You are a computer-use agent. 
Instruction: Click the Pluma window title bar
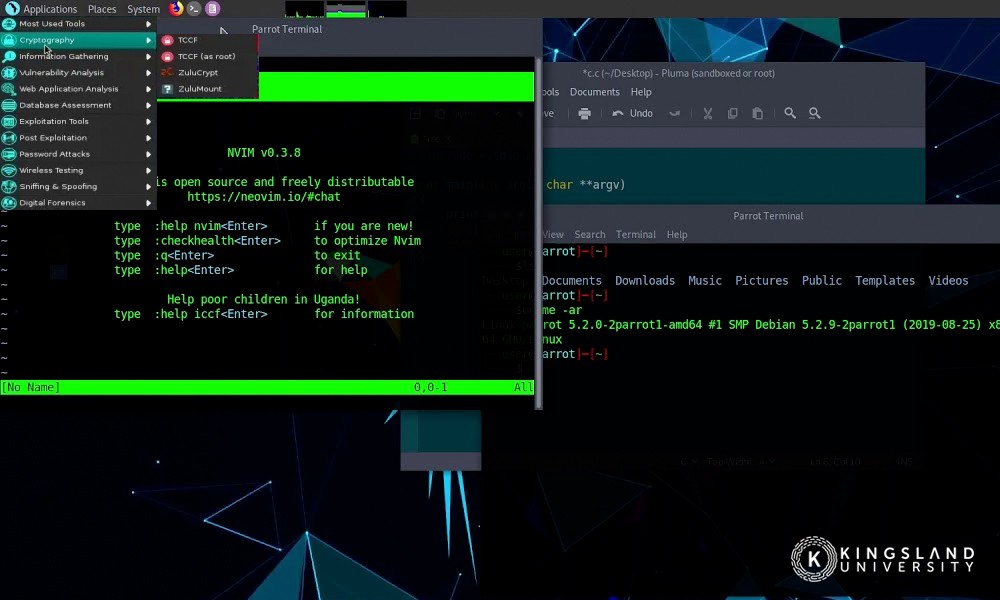(x=679, y=73)
